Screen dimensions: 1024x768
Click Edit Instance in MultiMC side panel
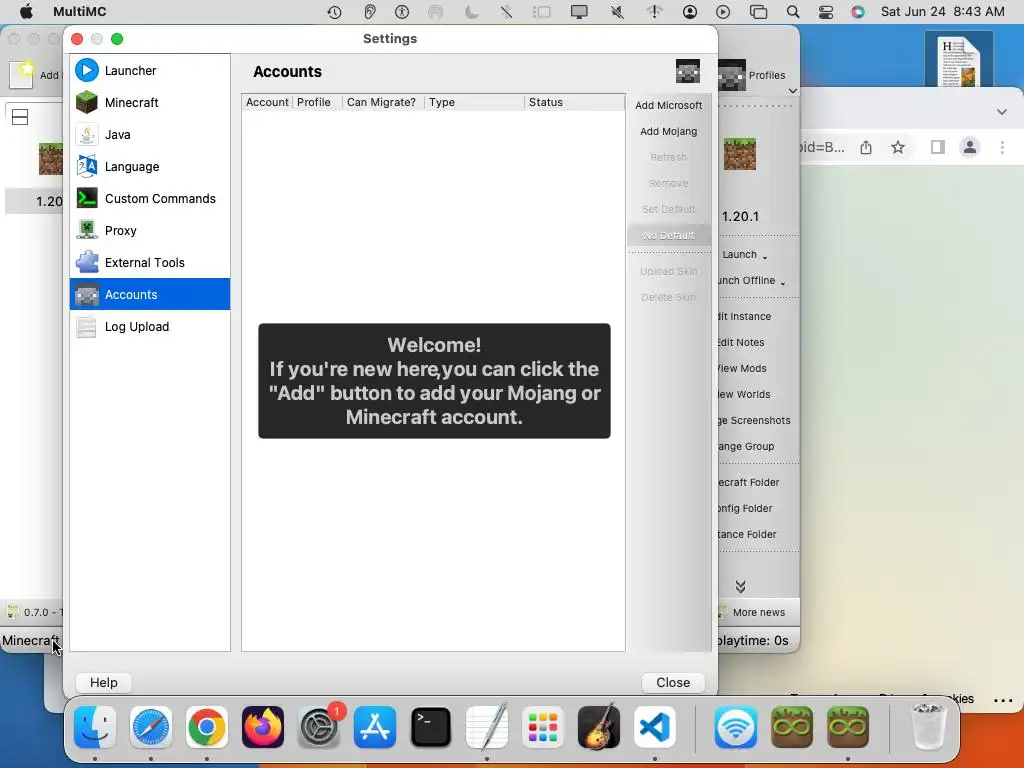[745, 317]
